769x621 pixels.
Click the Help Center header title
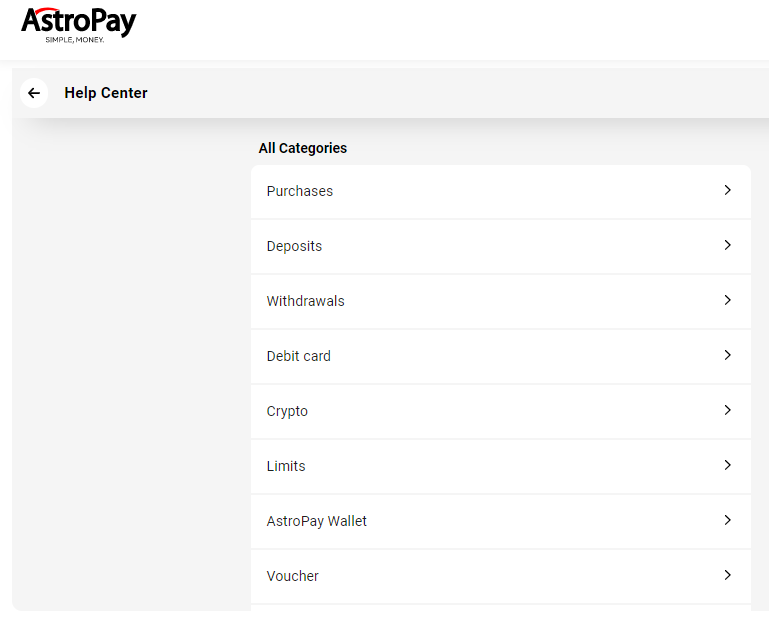tap(106, 93)
